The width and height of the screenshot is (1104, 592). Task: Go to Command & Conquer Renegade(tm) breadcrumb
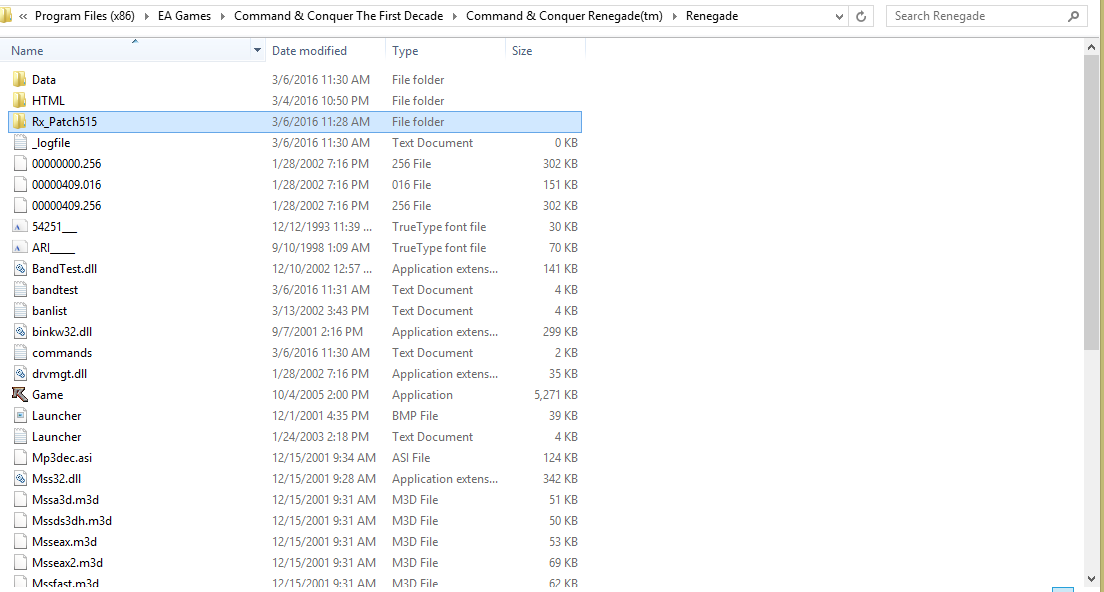coord(565,16)
